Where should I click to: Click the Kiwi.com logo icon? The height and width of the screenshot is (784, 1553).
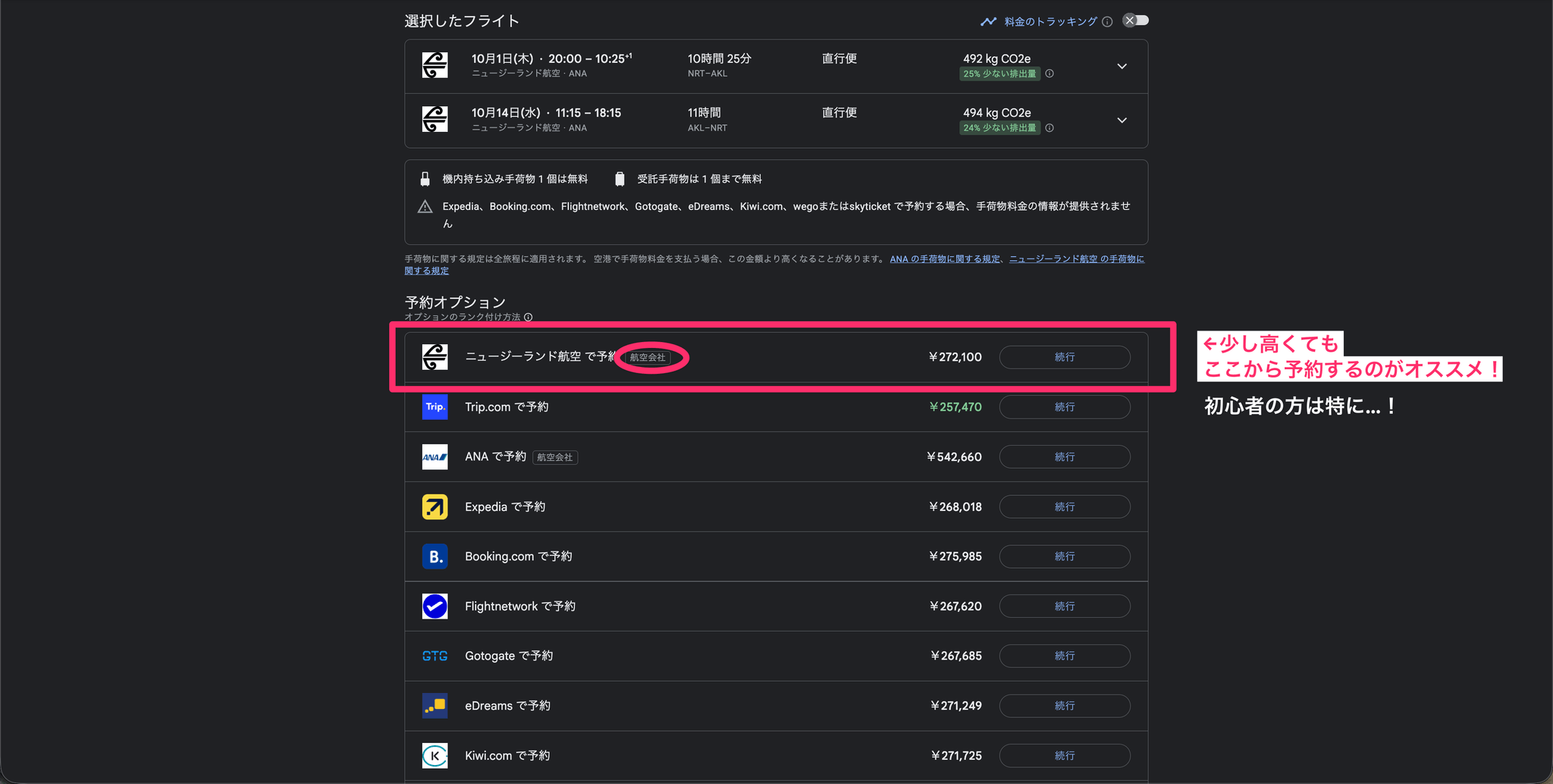coord(435,756)
